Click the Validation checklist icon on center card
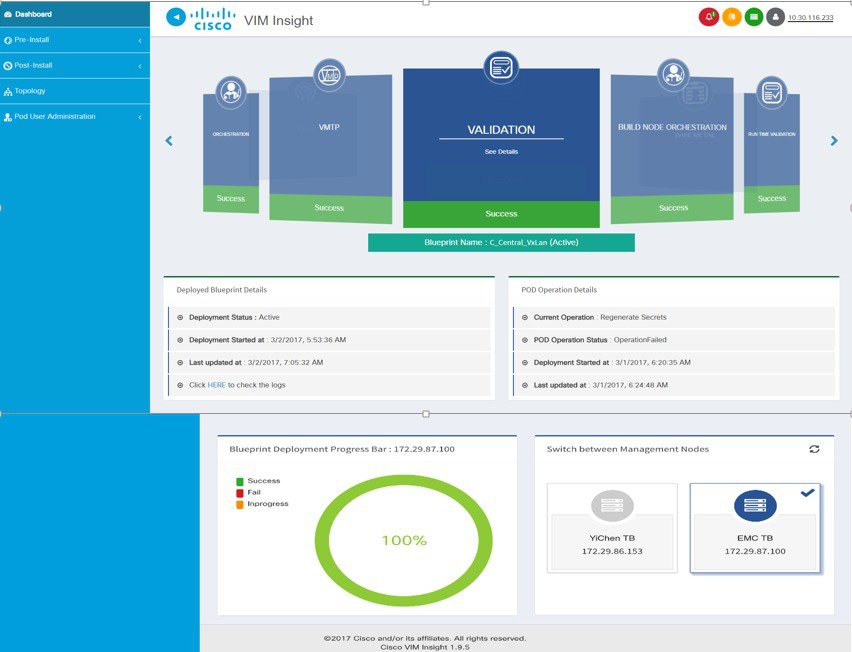This screenshot has width=852, height=652. [x=501, y=67]
